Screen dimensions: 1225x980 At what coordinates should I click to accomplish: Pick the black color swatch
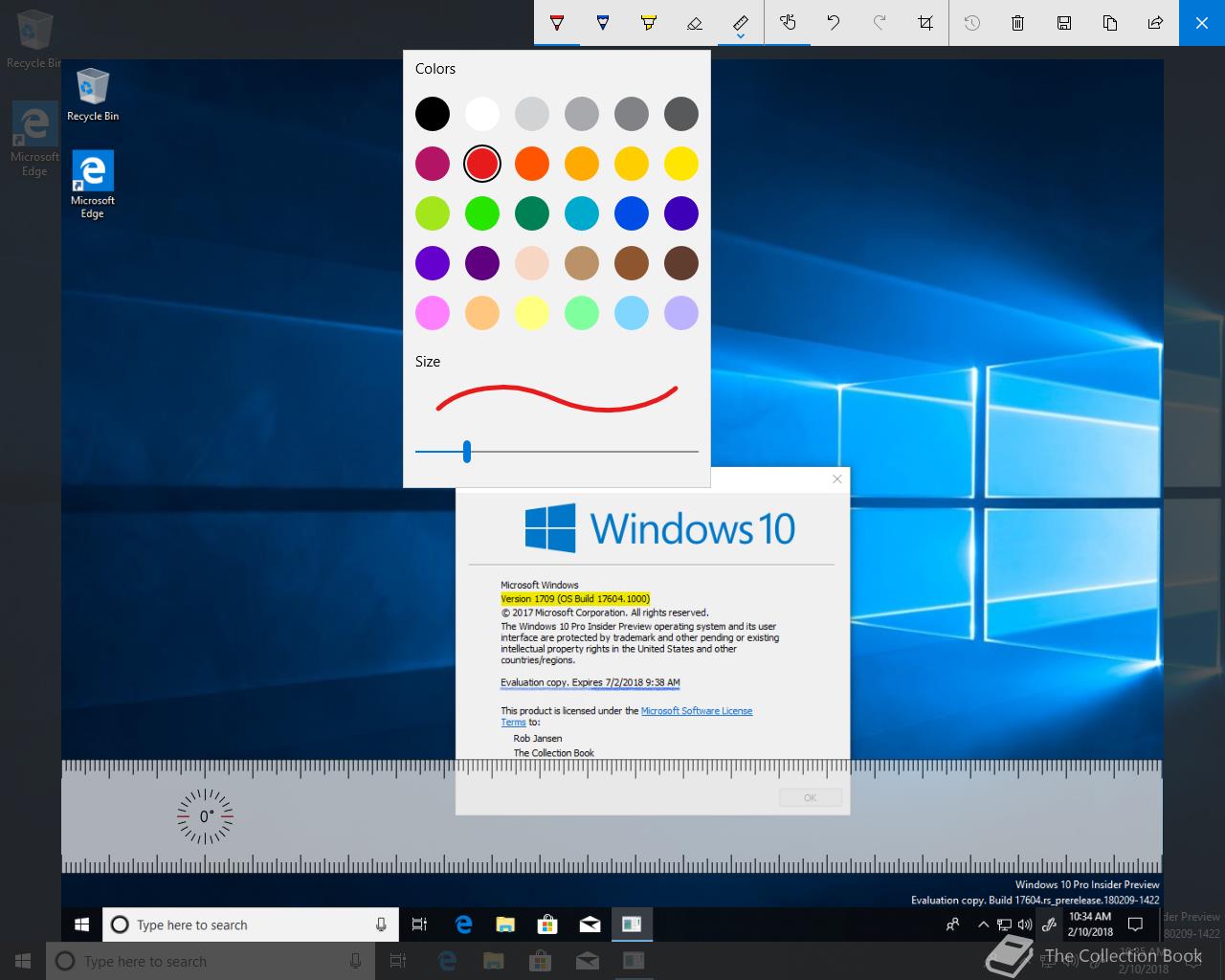433,114
